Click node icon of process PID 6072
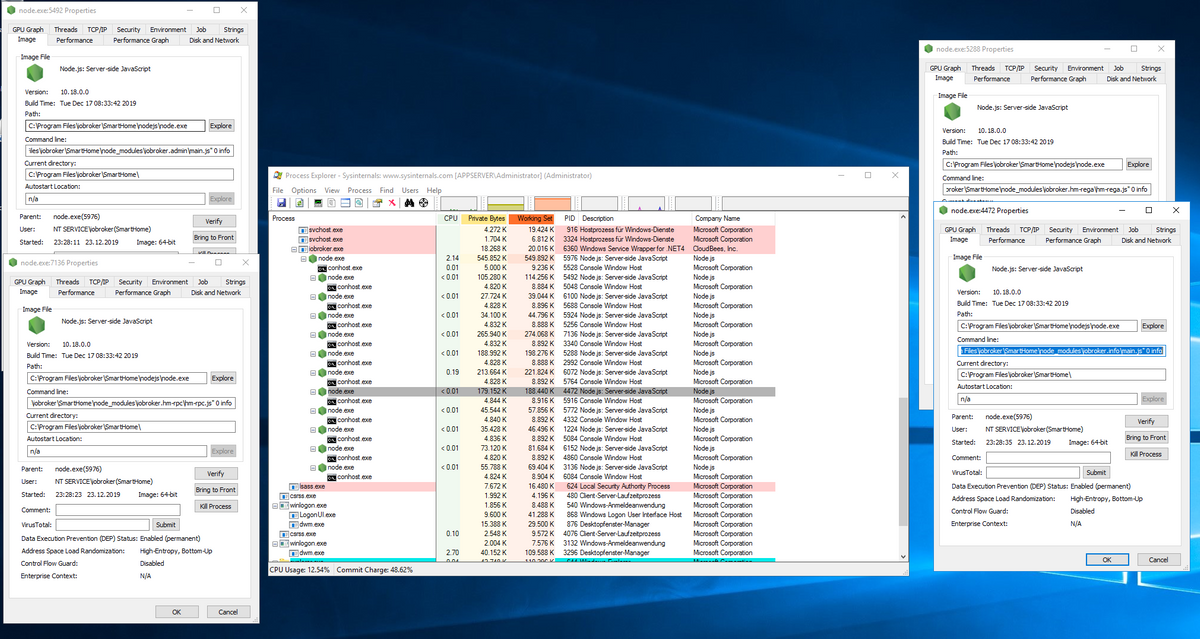The image size is (1200, 639). 321,372
